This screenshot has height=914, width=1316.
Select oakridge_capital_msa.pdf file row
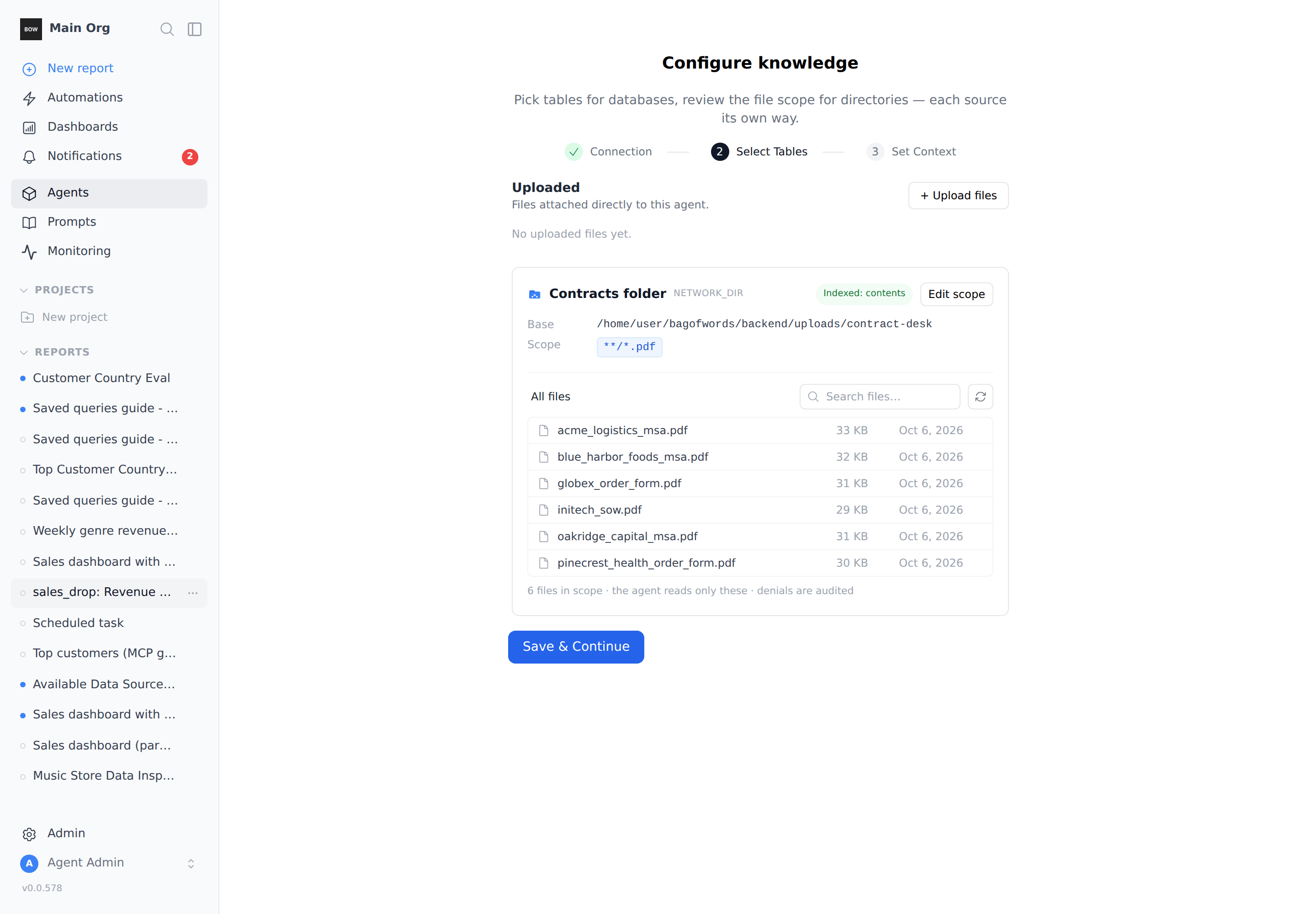[760, 537]
